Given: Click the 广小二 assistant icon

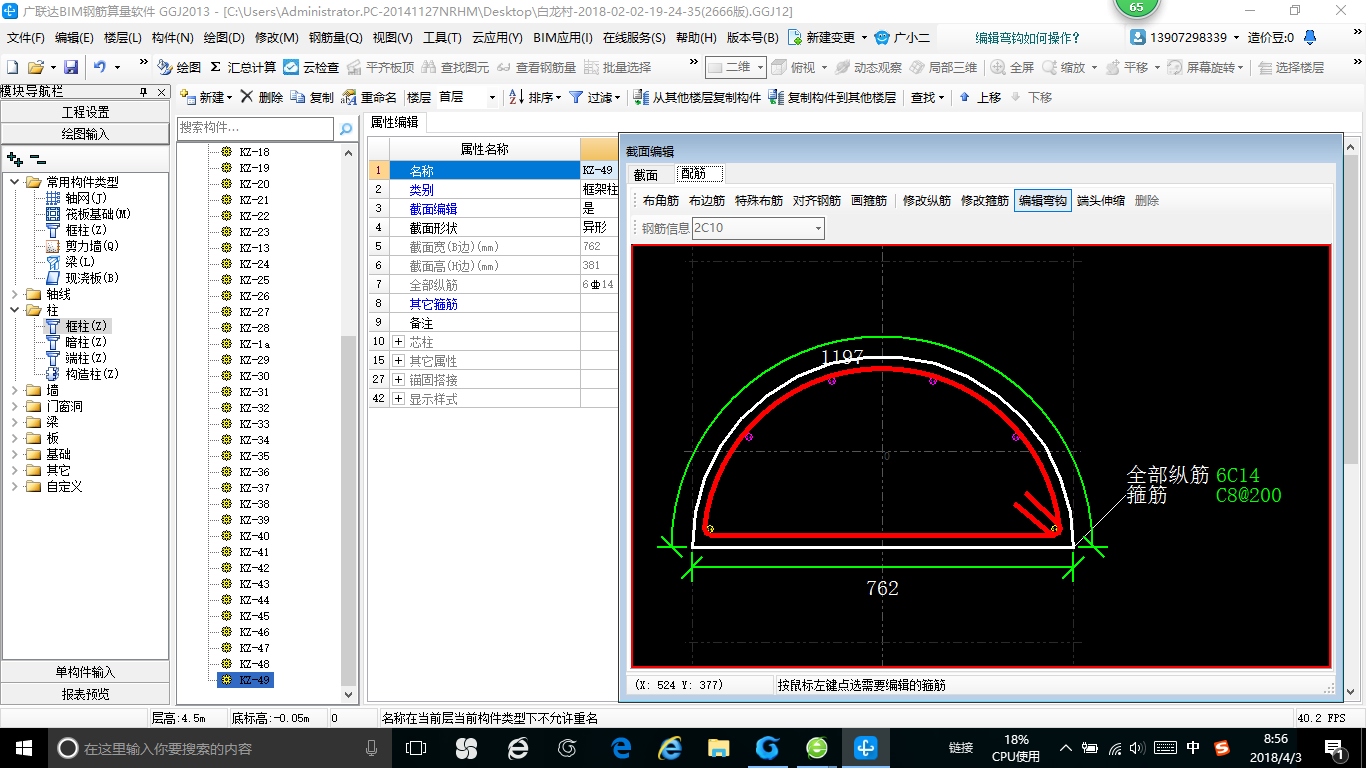Looking at the screenshot, I should (902, 38).
